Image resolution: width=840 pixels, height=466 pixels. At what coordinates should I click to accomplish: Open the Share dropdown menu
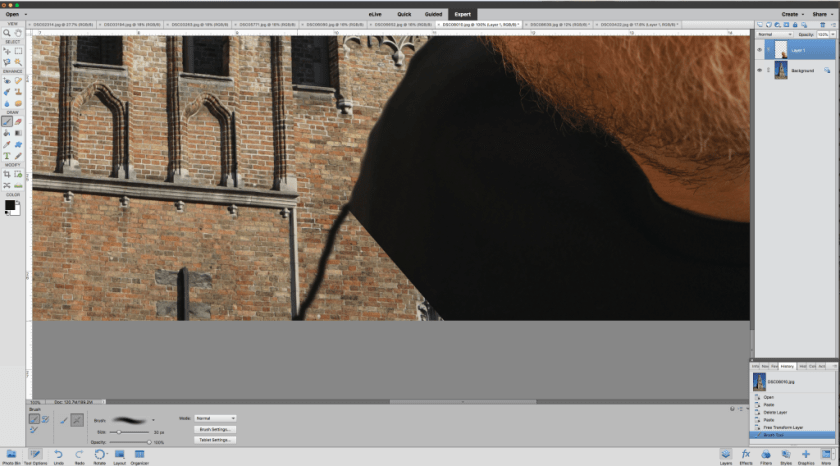823,14
